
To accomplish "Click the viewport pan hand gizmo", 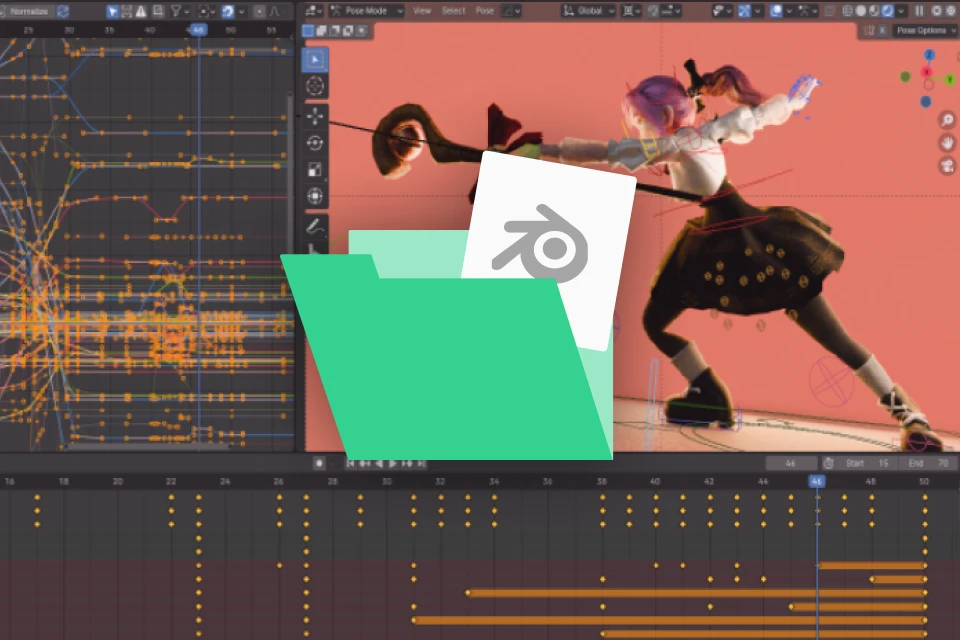I will [947, 143].
